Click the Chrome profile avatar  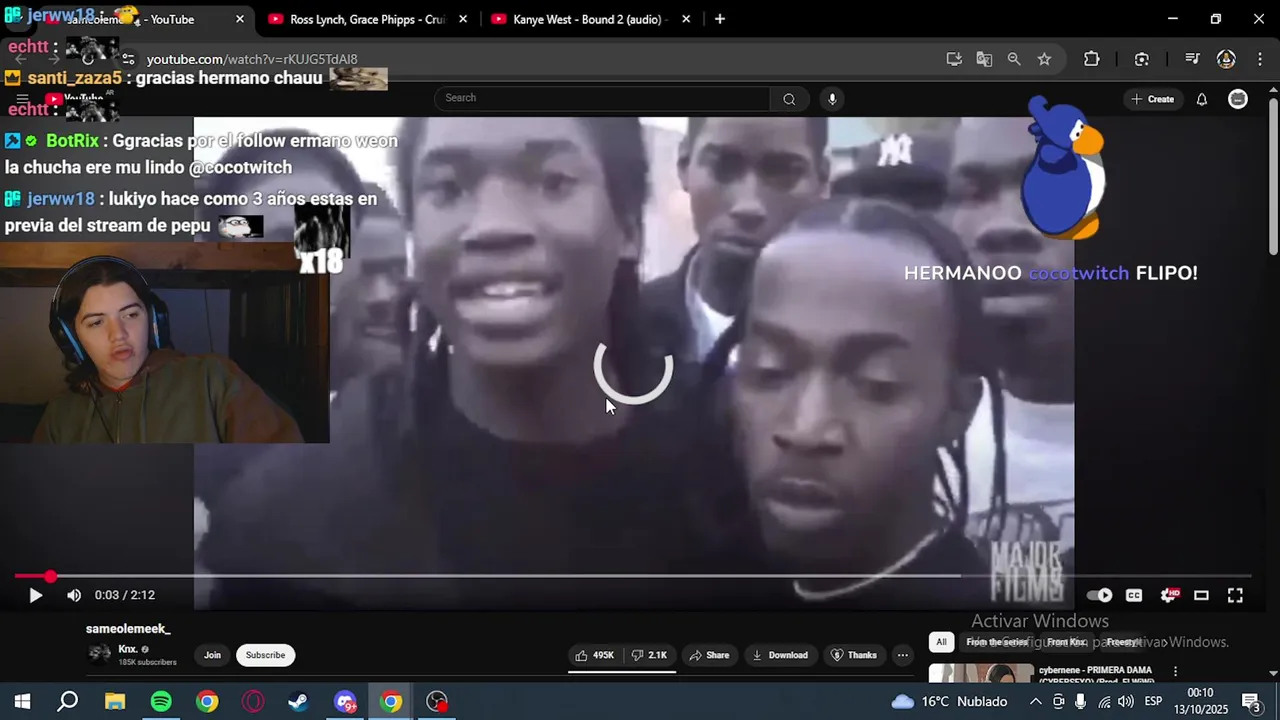1226,59
